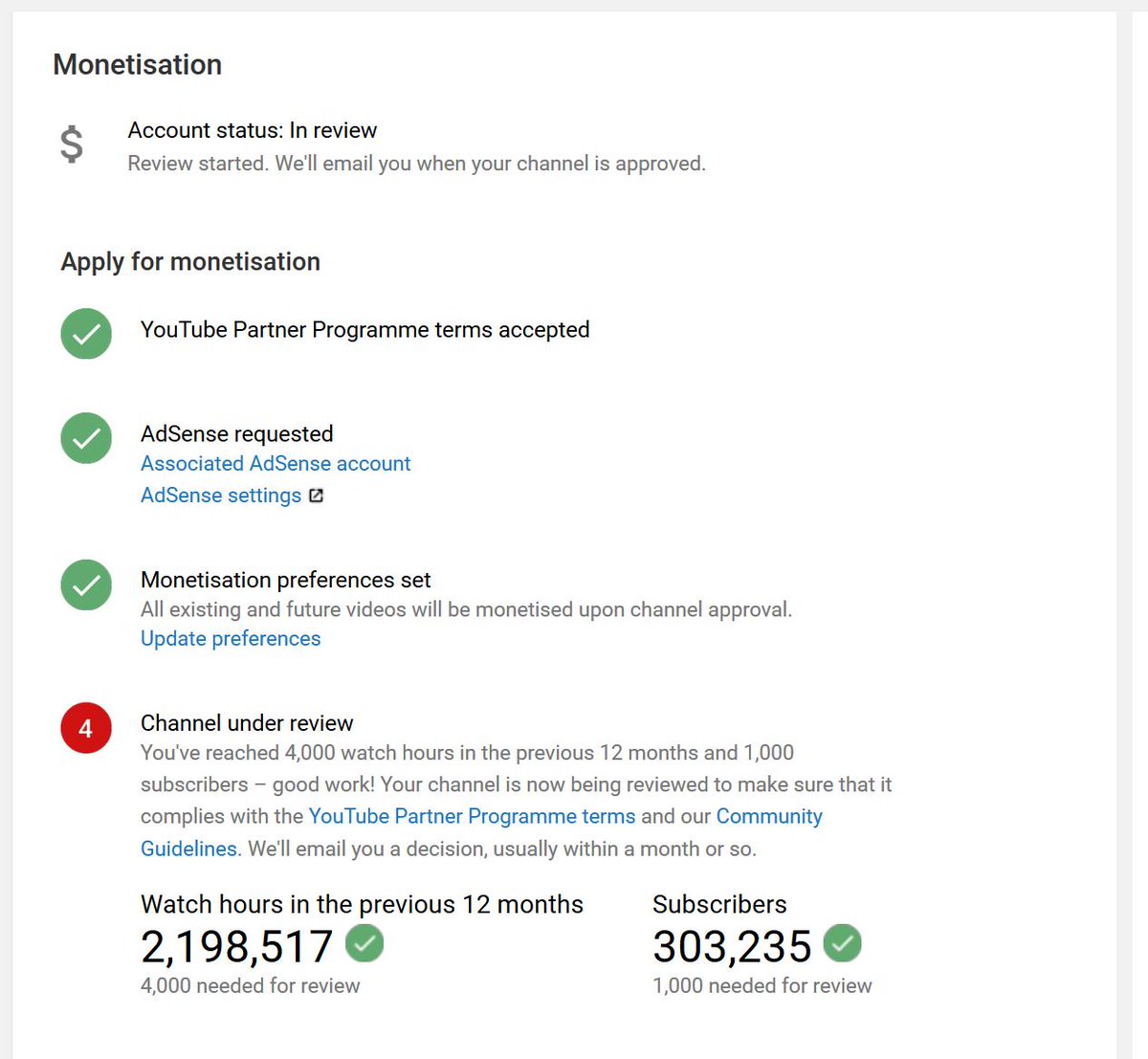
Task: Click the Update preferences link
Action: [231, 638]
